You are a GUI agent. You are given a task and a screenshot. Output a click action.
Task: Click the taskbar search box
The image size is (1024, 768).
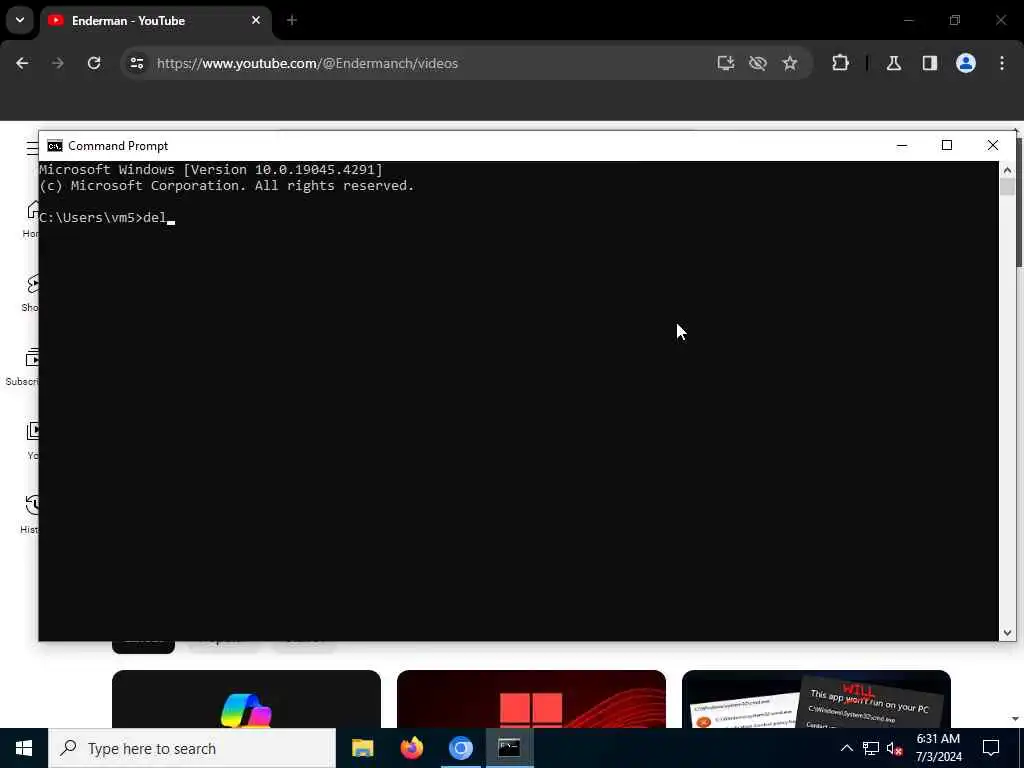[192, 748]
